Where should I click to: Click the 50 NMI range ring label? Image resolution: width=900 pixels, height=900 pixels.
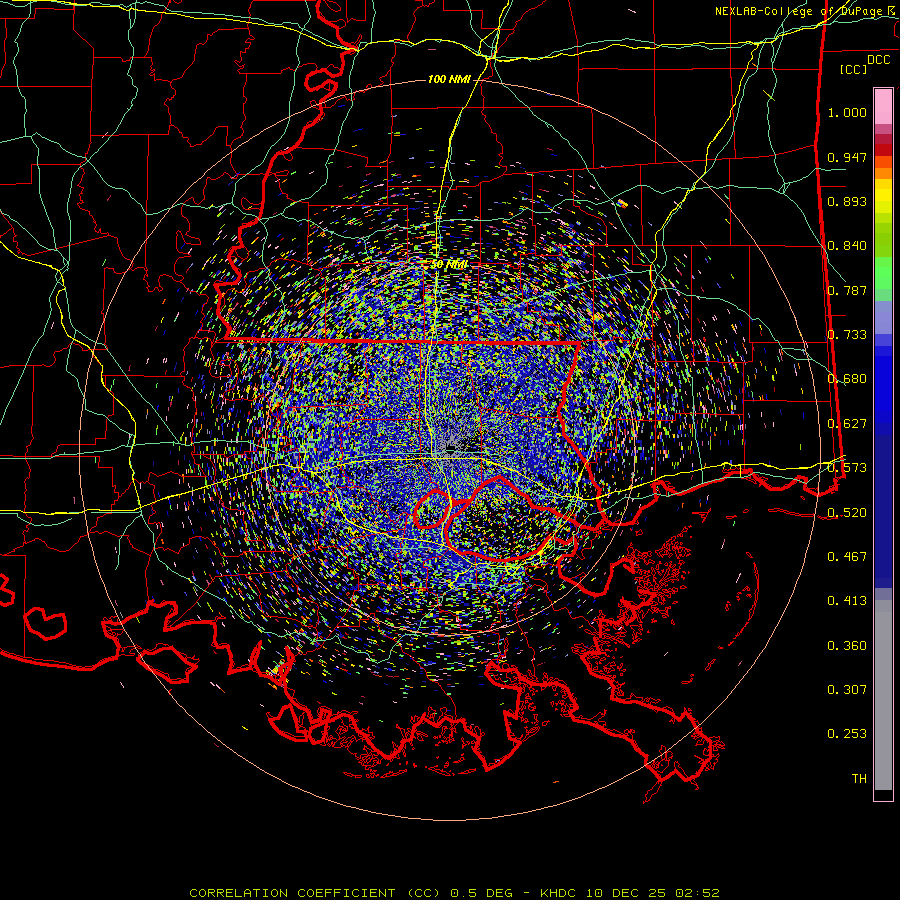449,265
